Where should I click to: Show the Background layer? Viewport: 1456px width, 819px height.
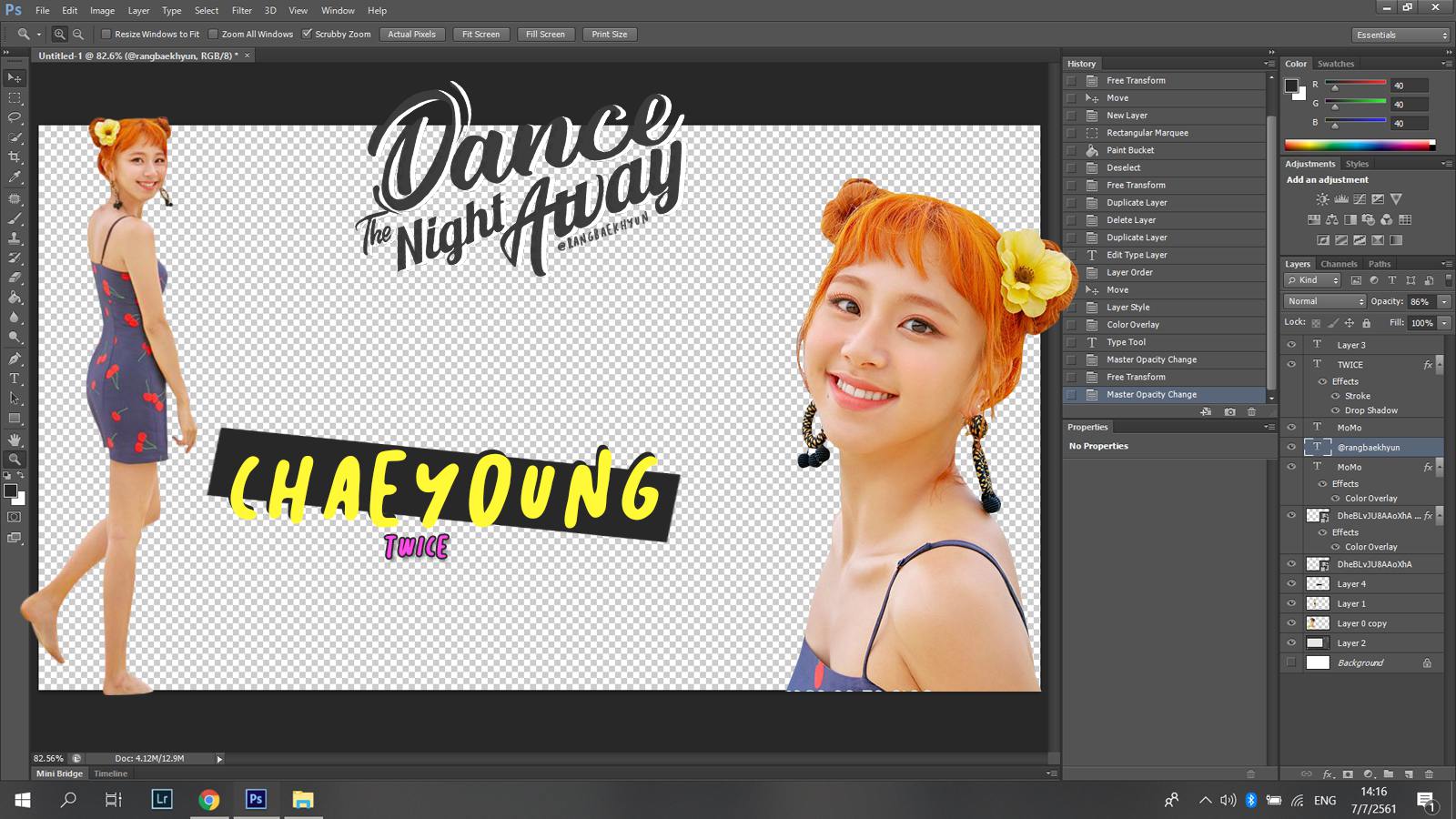point(1290,662)
